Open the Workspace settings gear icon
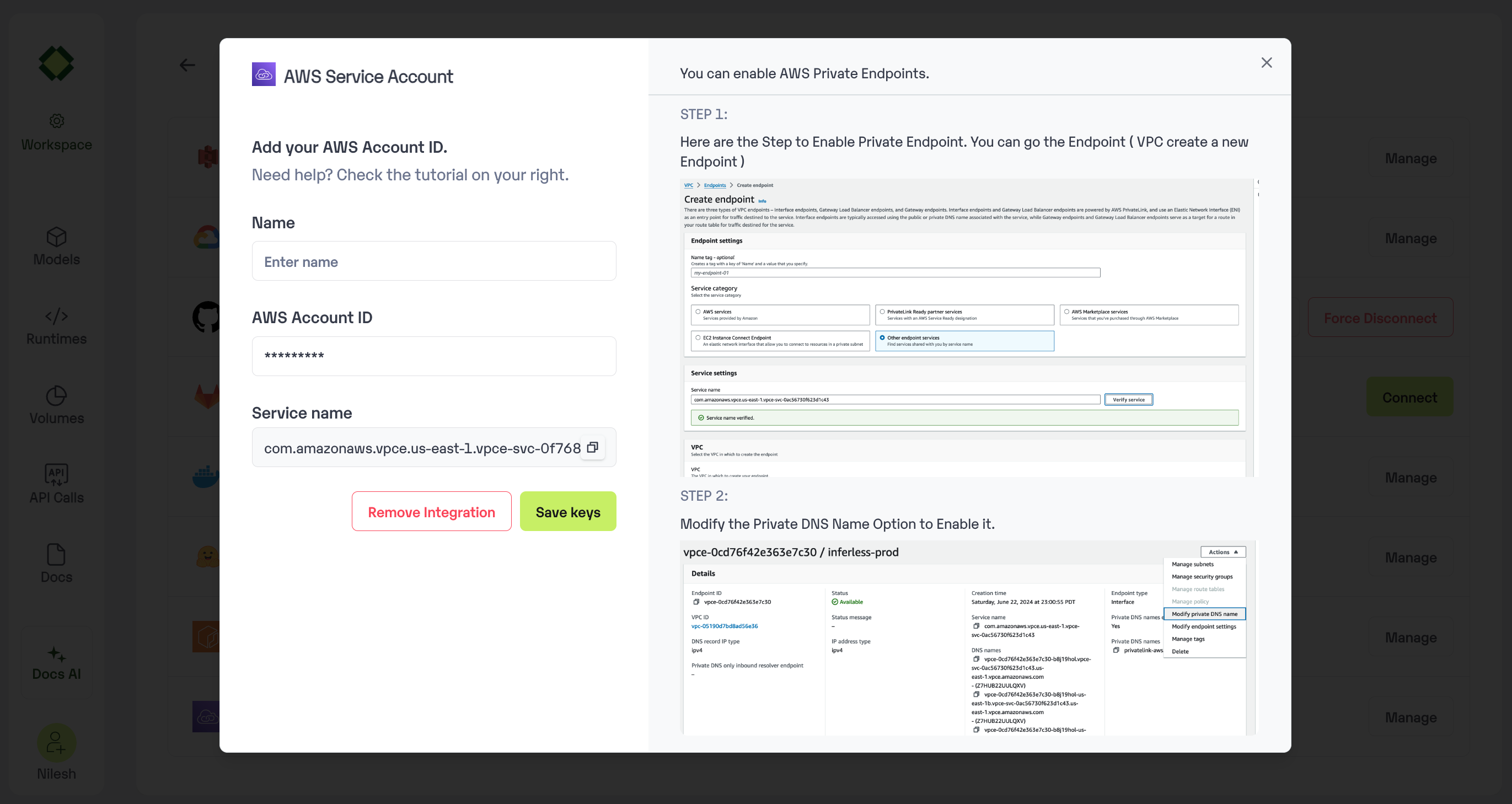The width and height of the screenshot is (1512, 804). (56, 121)
